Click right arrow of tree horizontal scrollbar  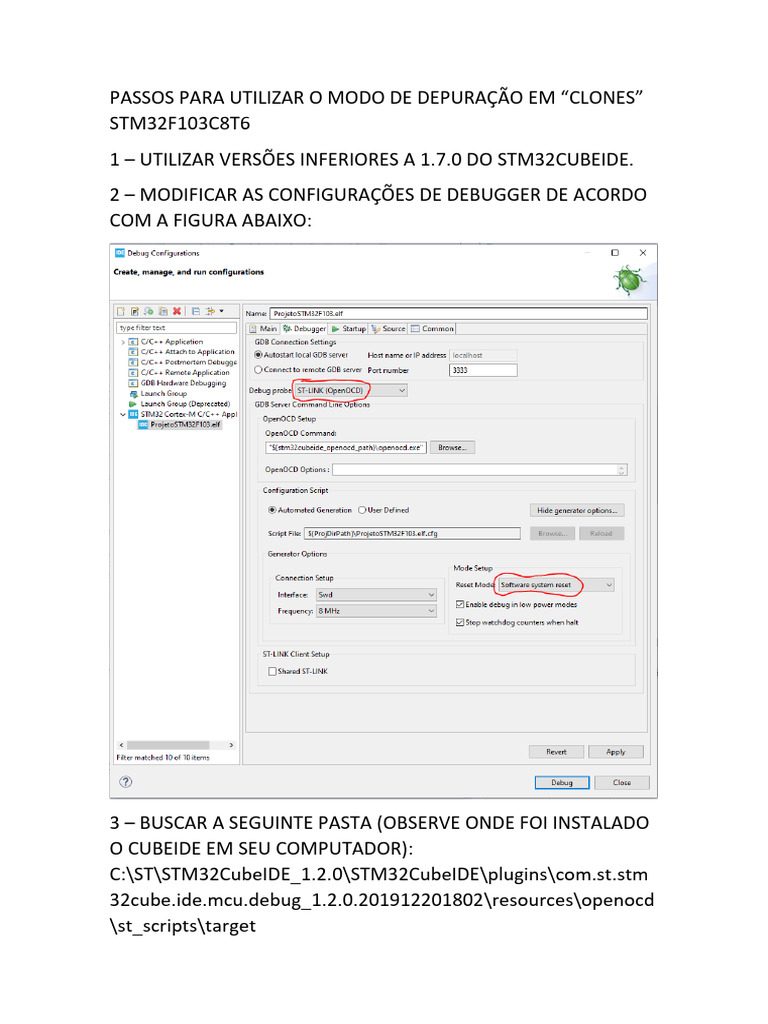231,745
